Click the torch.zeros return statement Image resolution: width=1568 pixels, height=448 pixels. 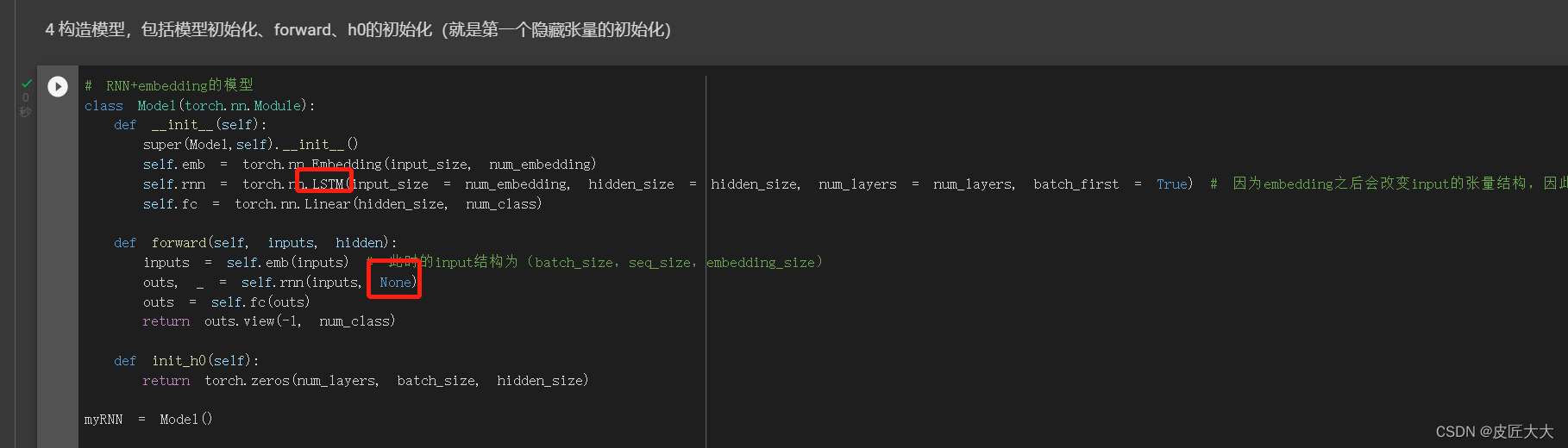pos(365,381)
